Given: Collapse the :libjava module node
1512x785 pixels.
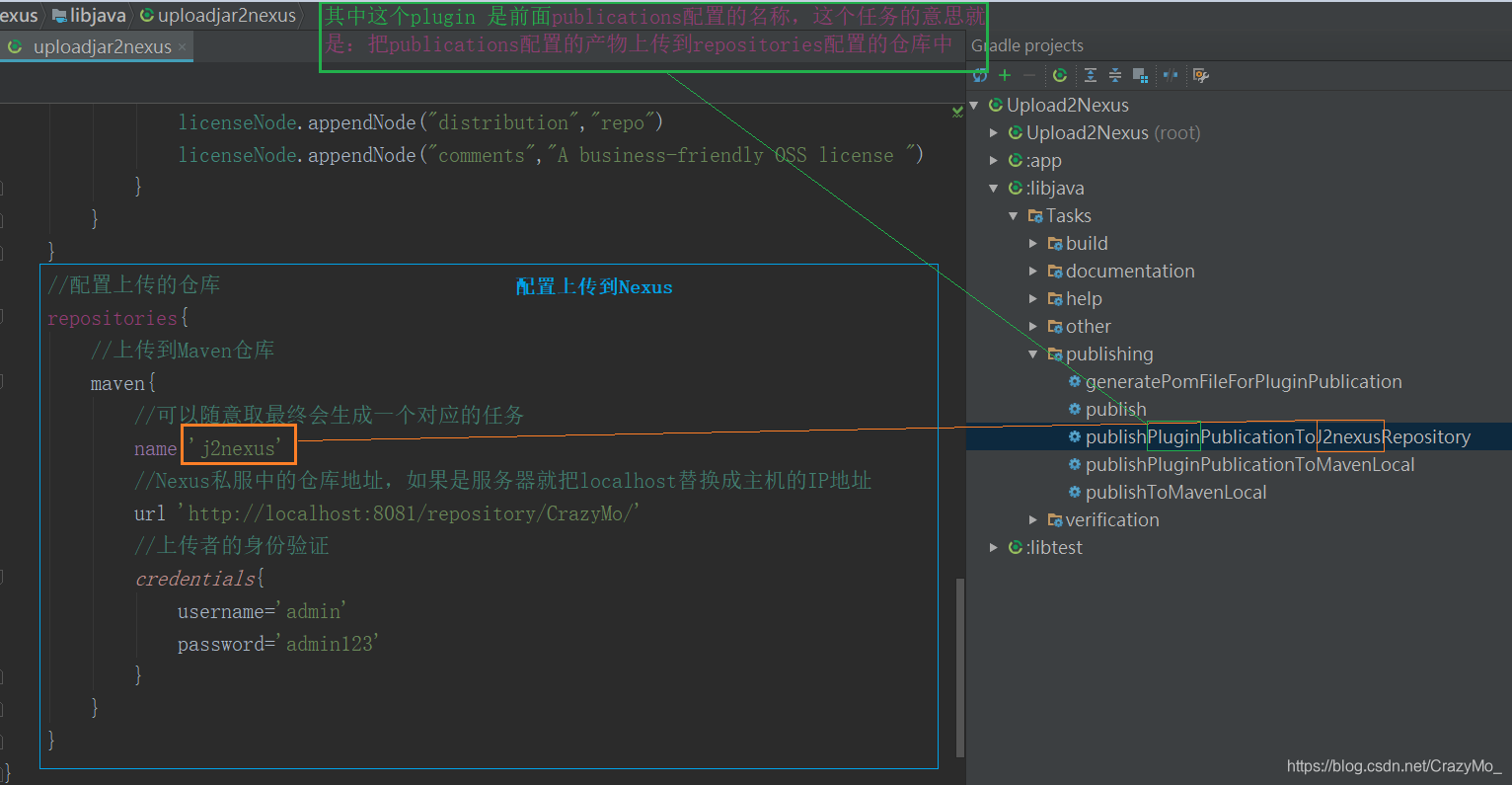Looking at the screenshot, I should 994,188.
